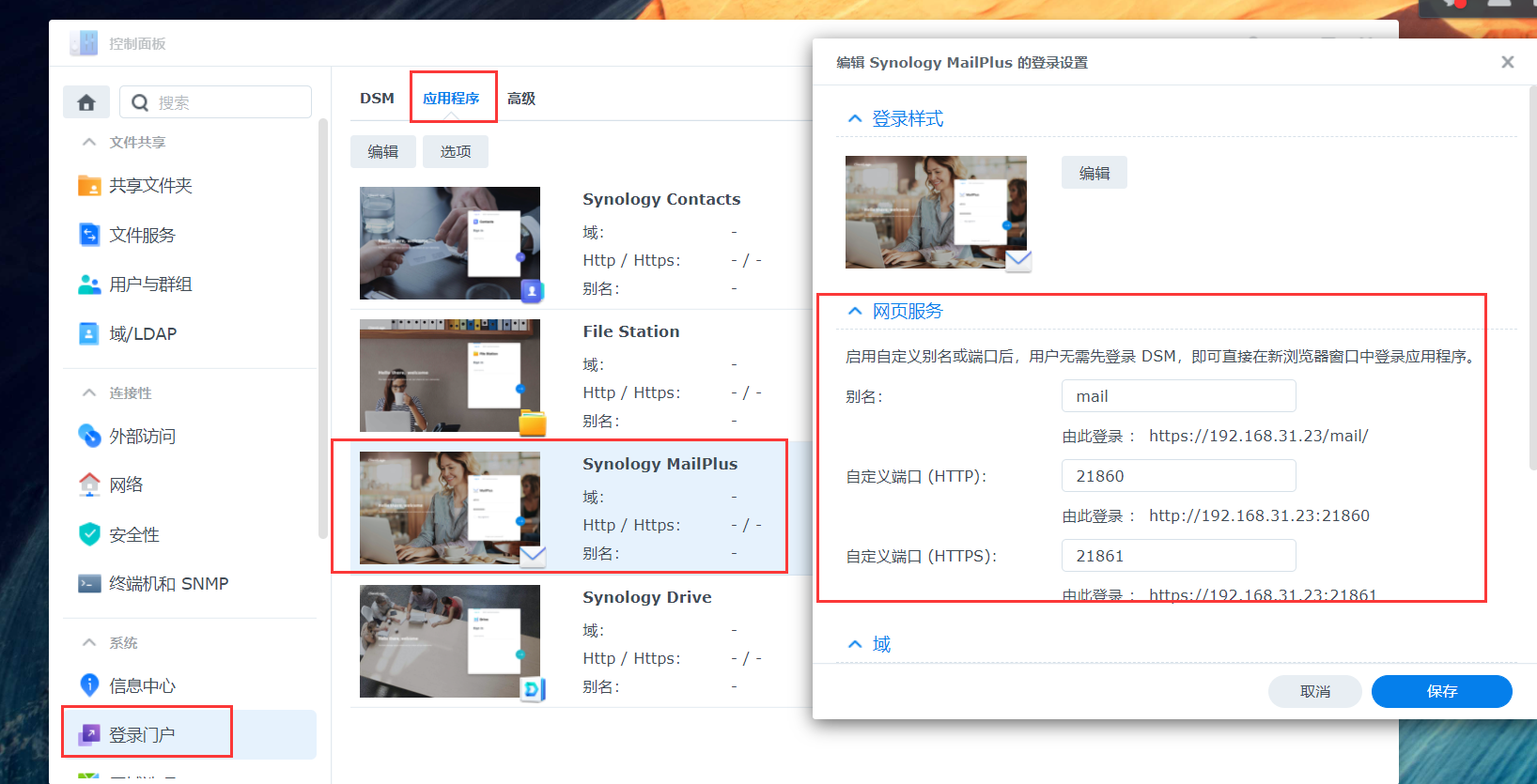1537x784 pixels.
Task: Collapse the 文件共享 sidebar group
Action: tap(89, 142)
